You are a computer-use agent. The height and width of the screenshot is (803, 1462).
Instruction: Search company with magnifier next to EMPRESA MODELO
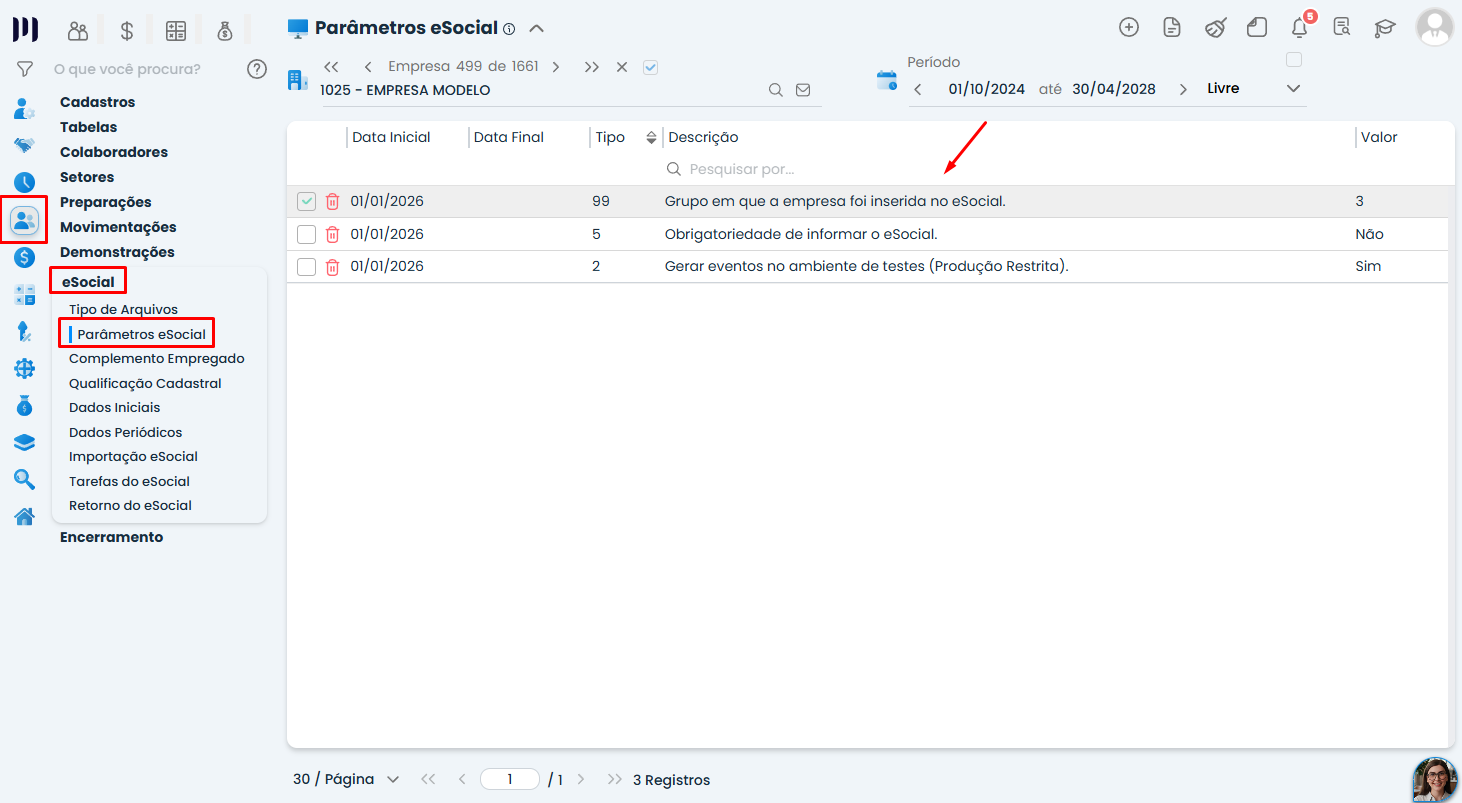(x=775, y=90)
